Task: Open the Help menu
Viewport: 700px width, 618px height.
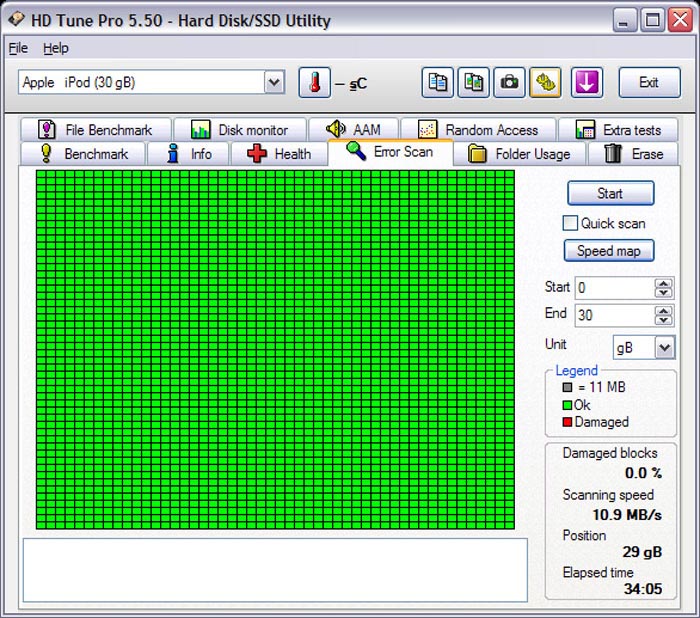Action: [56, 48]
